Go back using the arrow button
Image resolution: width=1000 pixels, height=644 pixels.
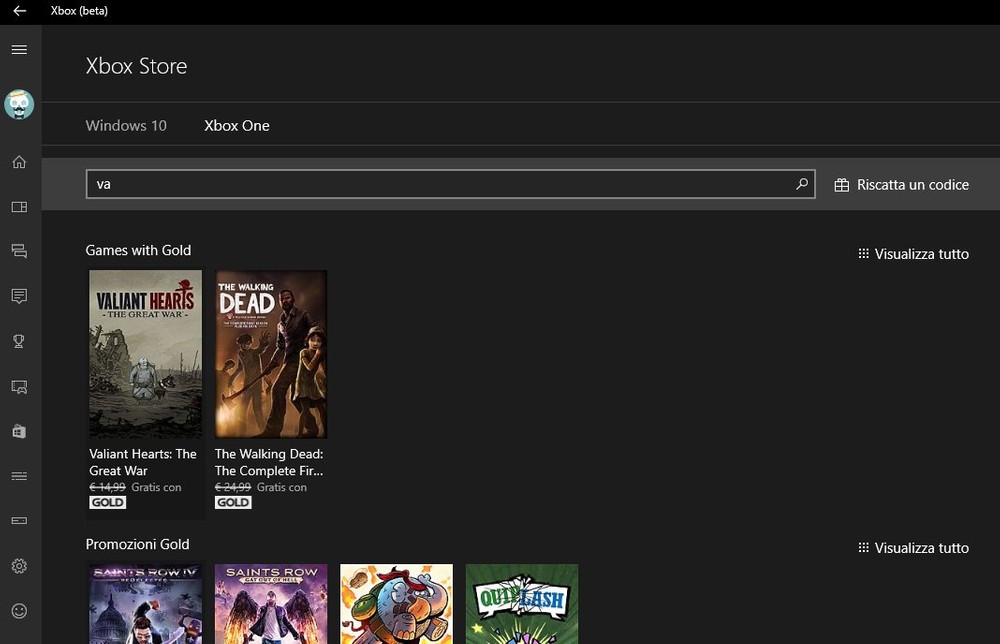(20, 11)
